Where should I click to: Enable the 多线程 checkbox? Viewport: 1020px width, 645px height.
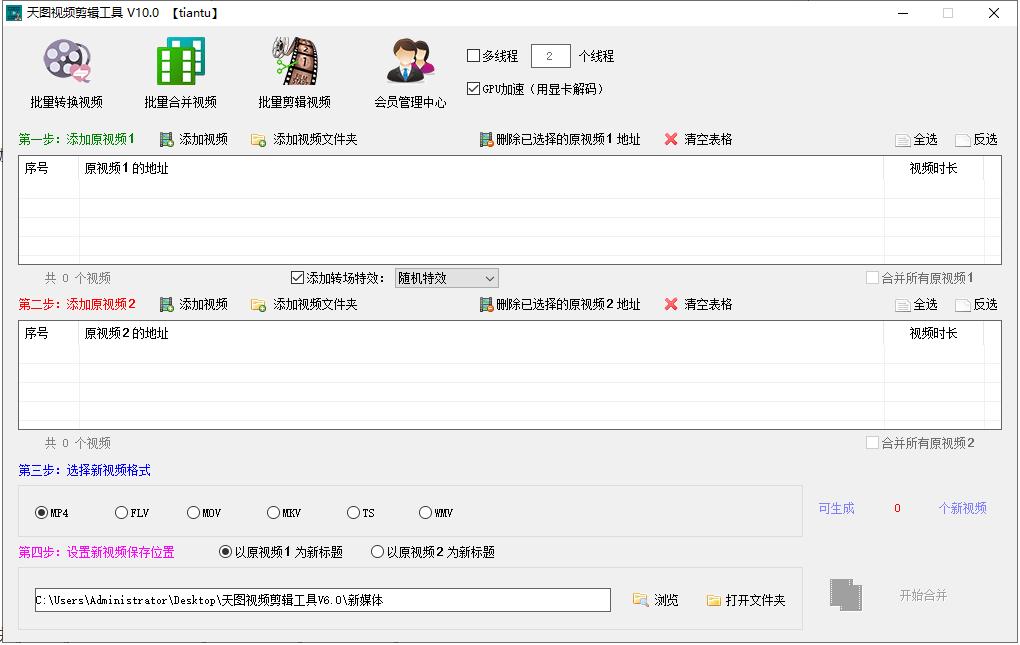tap(475, 56)
